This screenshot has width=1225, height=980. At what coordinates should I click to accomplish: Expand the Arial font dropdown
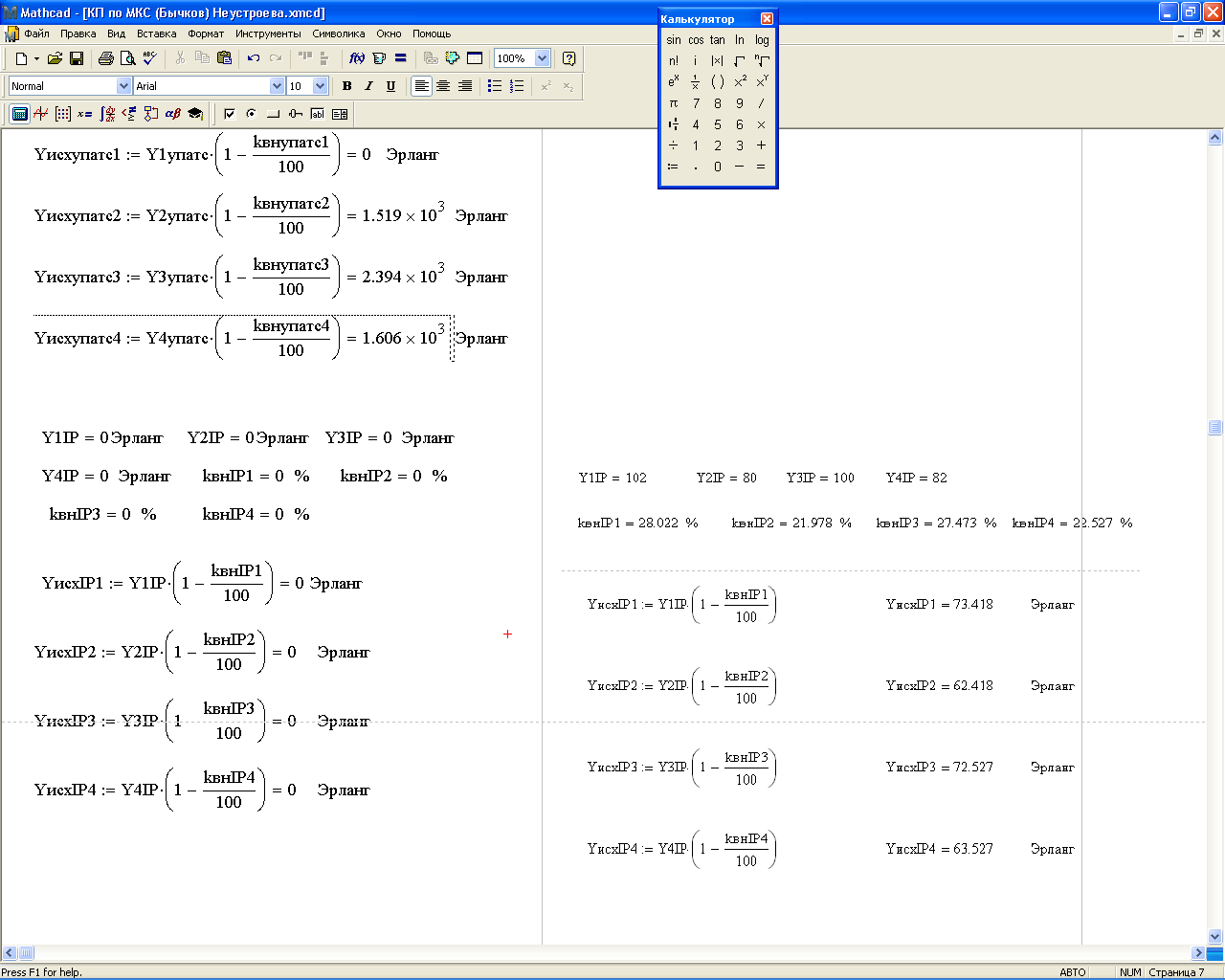point(278,86)
